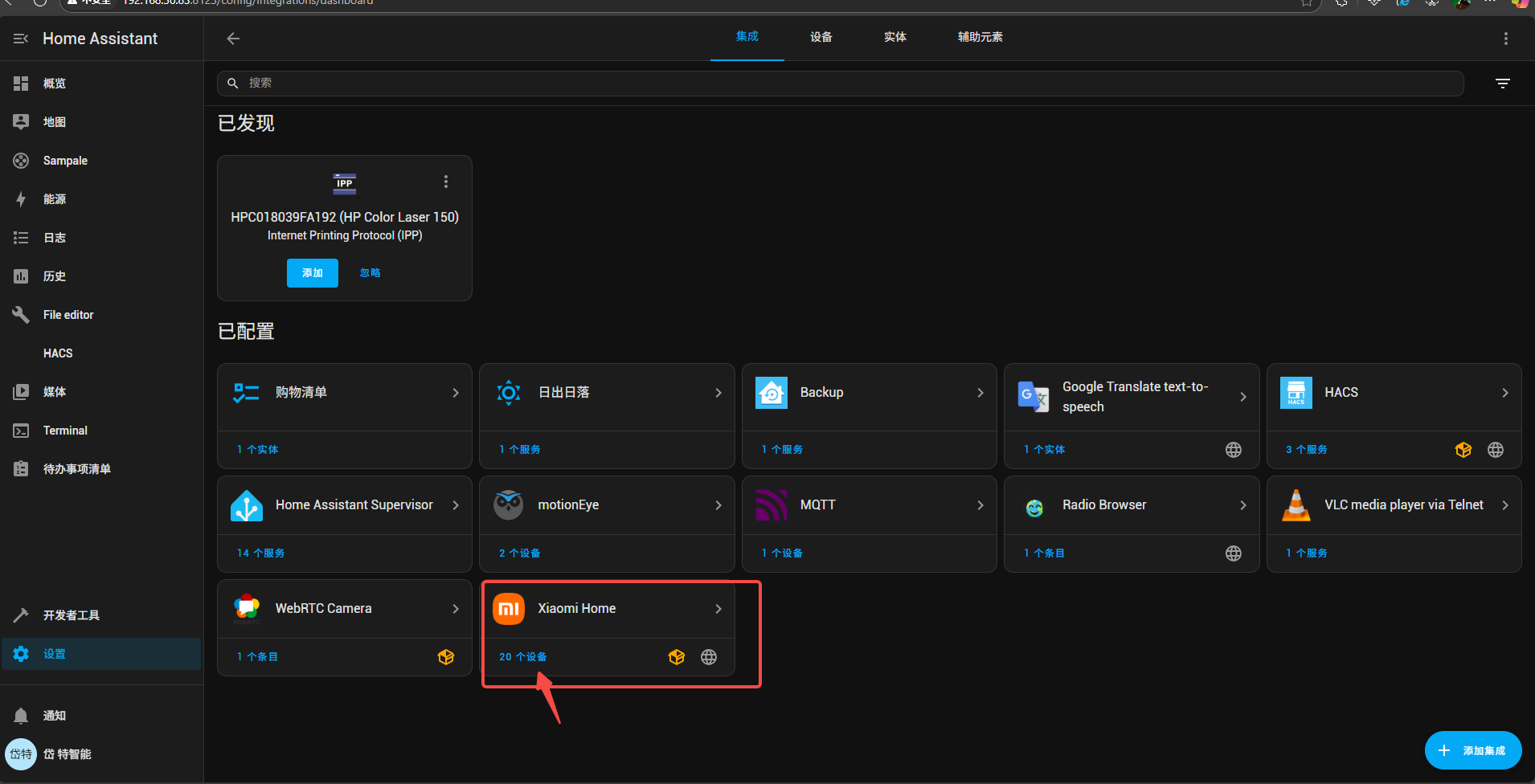Screen dimensions: 1535x784
Task: Click the back arrow in the header
Action: click(233, 39)
